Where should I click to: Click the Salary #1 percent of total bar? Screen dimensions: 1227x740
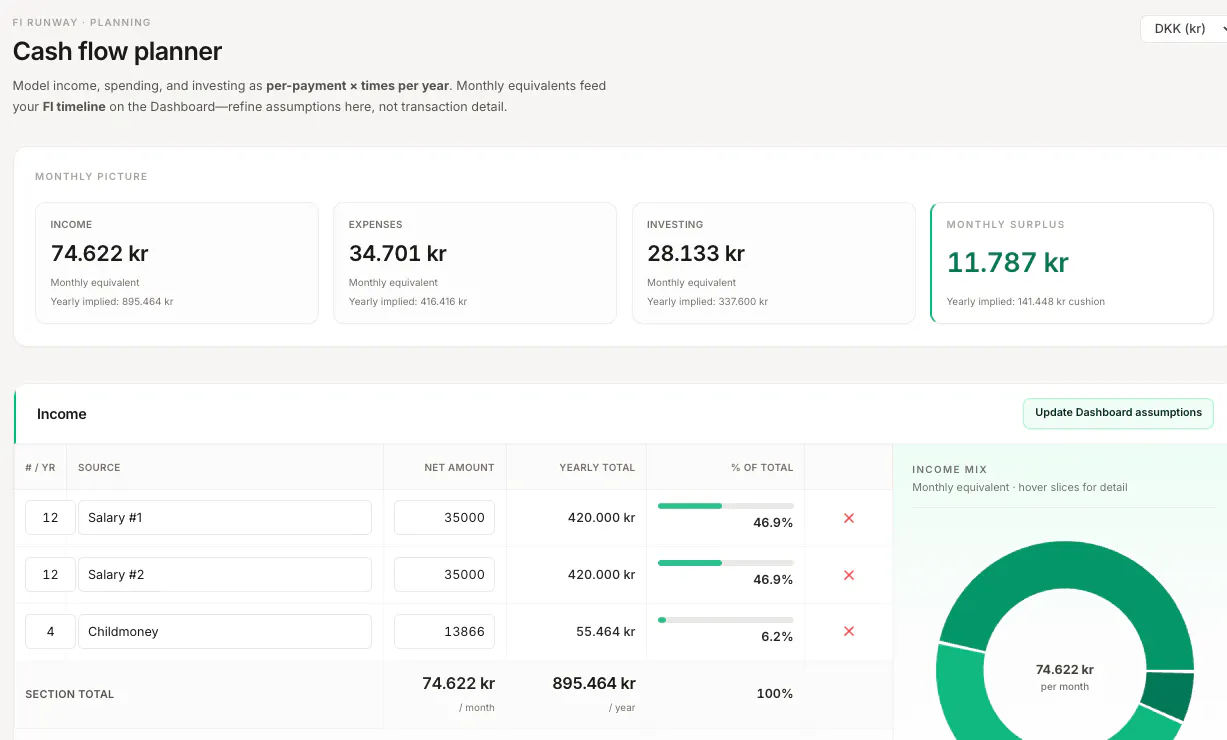tap(725, 506)
